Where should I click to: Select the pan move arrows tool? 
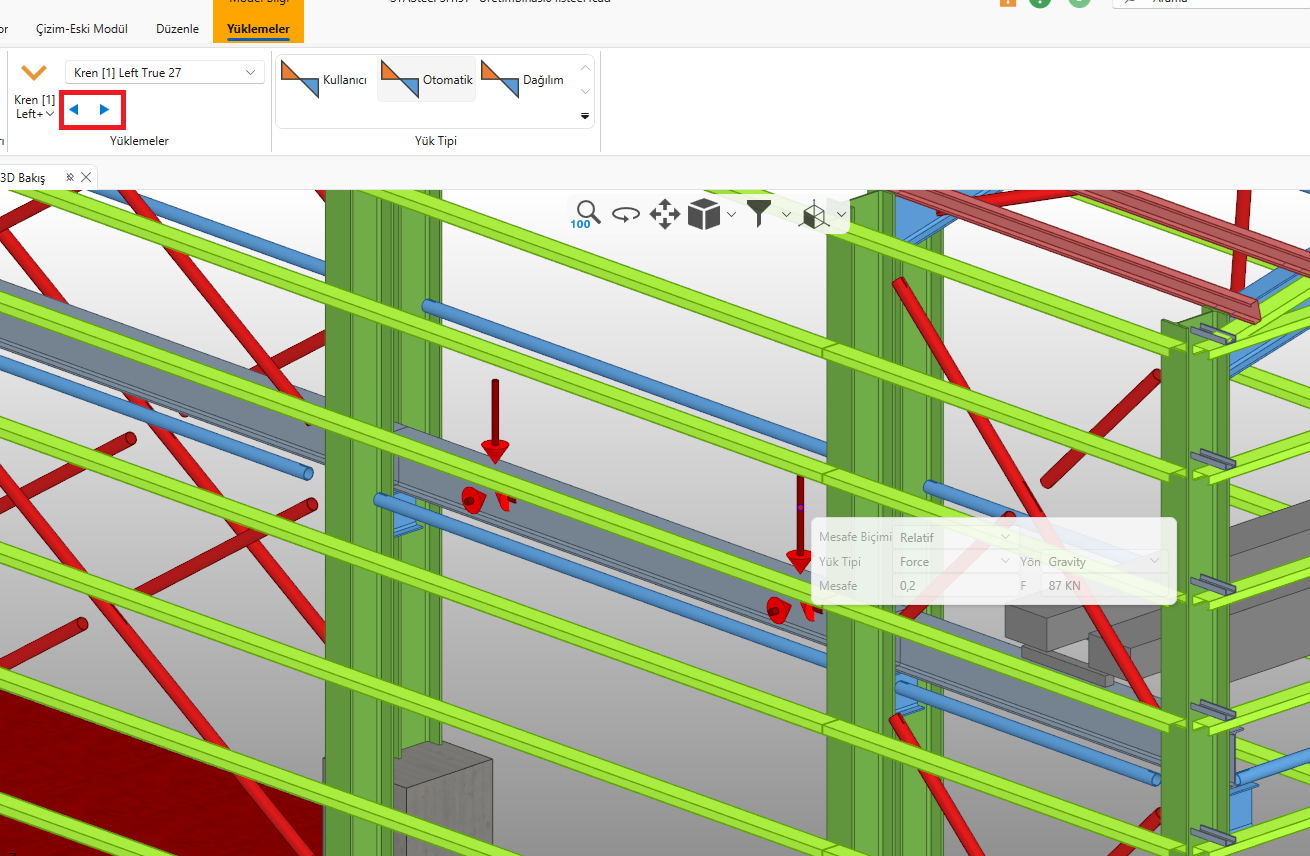point(665,214)
